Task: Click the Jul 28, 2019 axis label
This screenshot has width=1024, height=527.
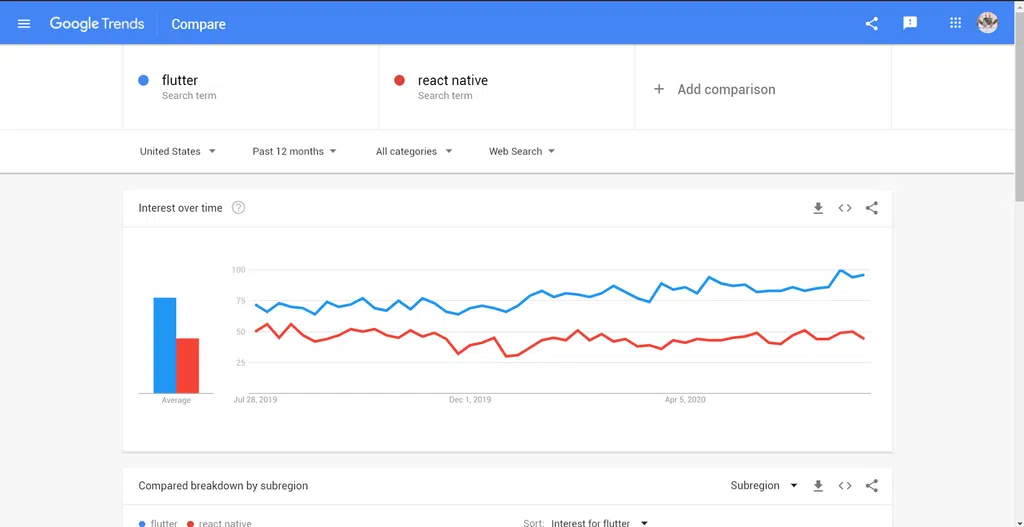Action: pos(255,400)
